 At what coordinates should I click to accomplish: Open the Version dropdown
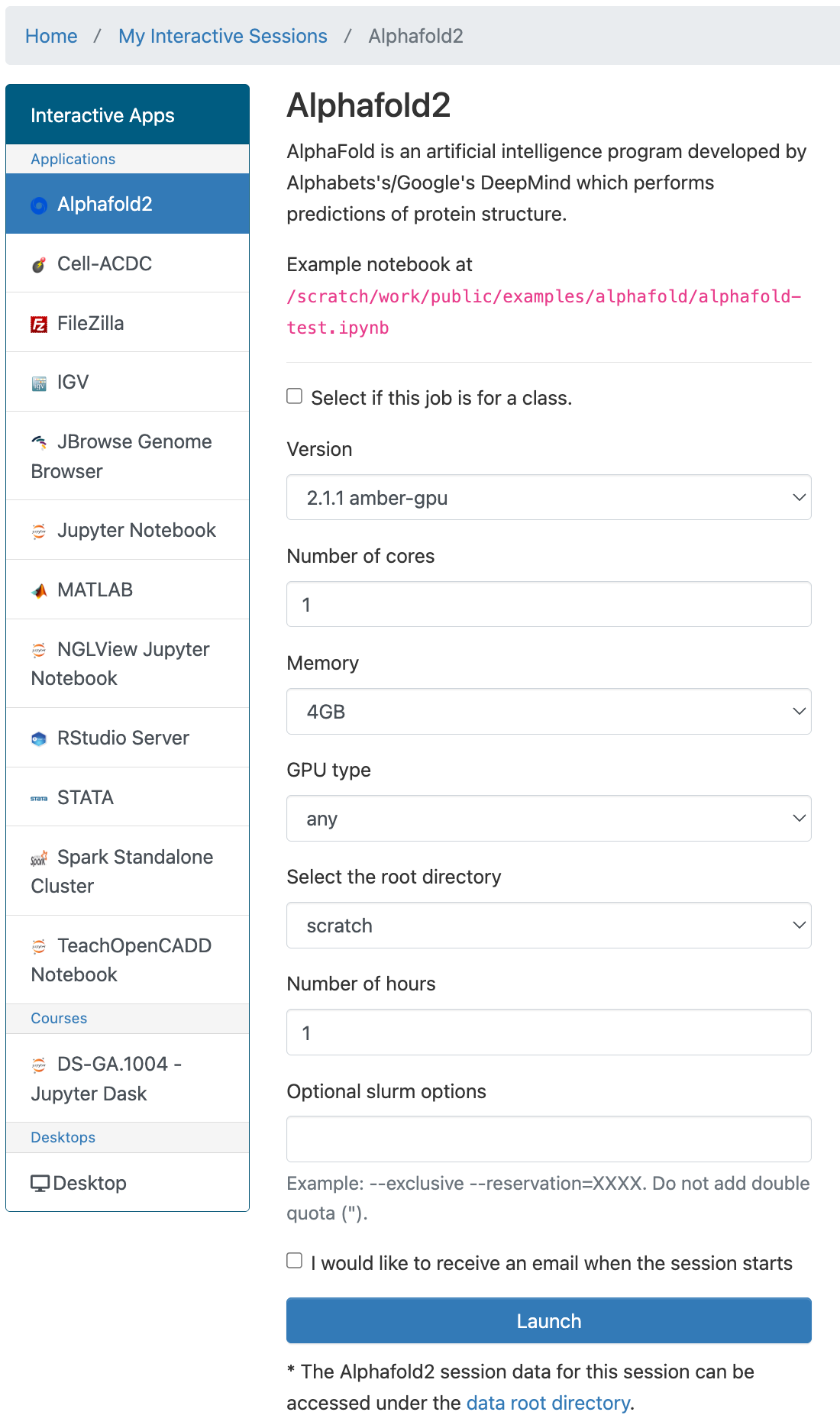click(549, 497)
